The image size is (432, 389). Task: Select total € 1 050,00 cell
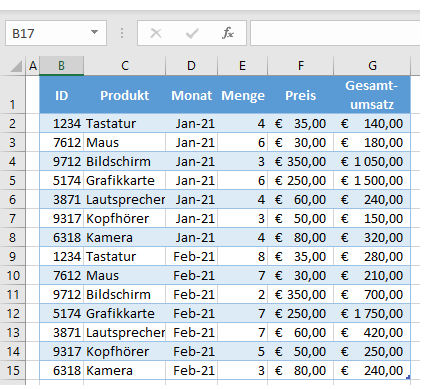coord(372,161)
